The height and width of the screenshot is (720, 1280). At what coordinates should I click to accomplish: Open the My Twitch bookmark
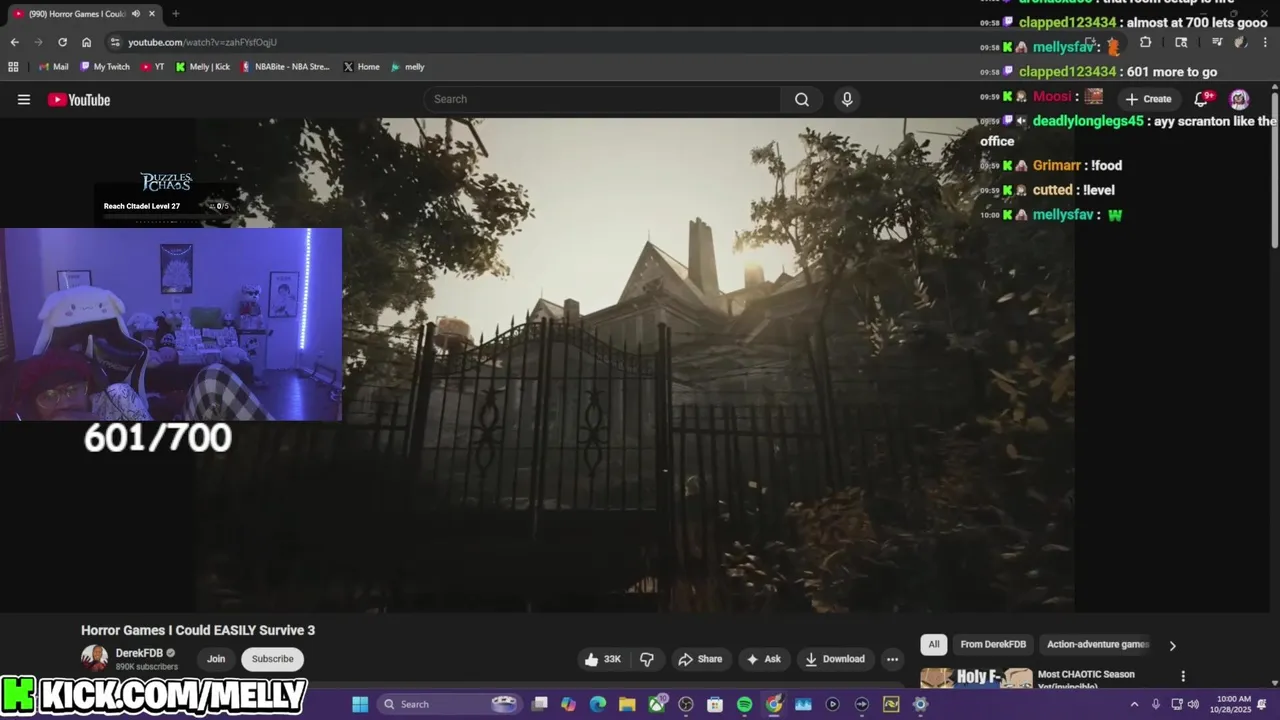105,67
